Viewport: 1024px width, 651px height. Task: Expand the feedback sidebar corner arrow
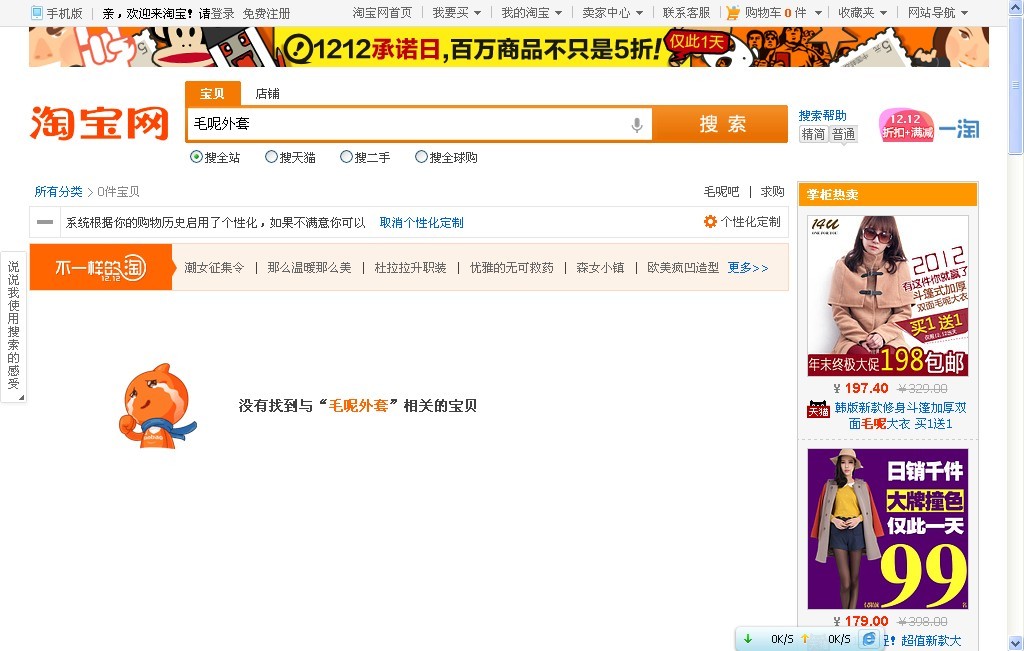21,397
